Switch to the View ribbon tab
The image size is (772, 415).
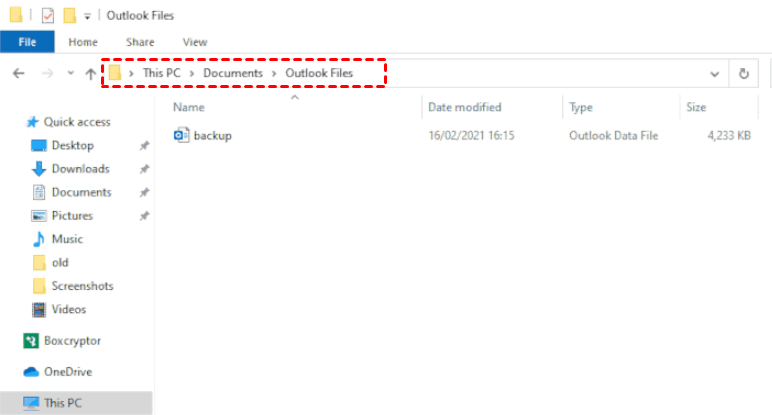(195, 42)
